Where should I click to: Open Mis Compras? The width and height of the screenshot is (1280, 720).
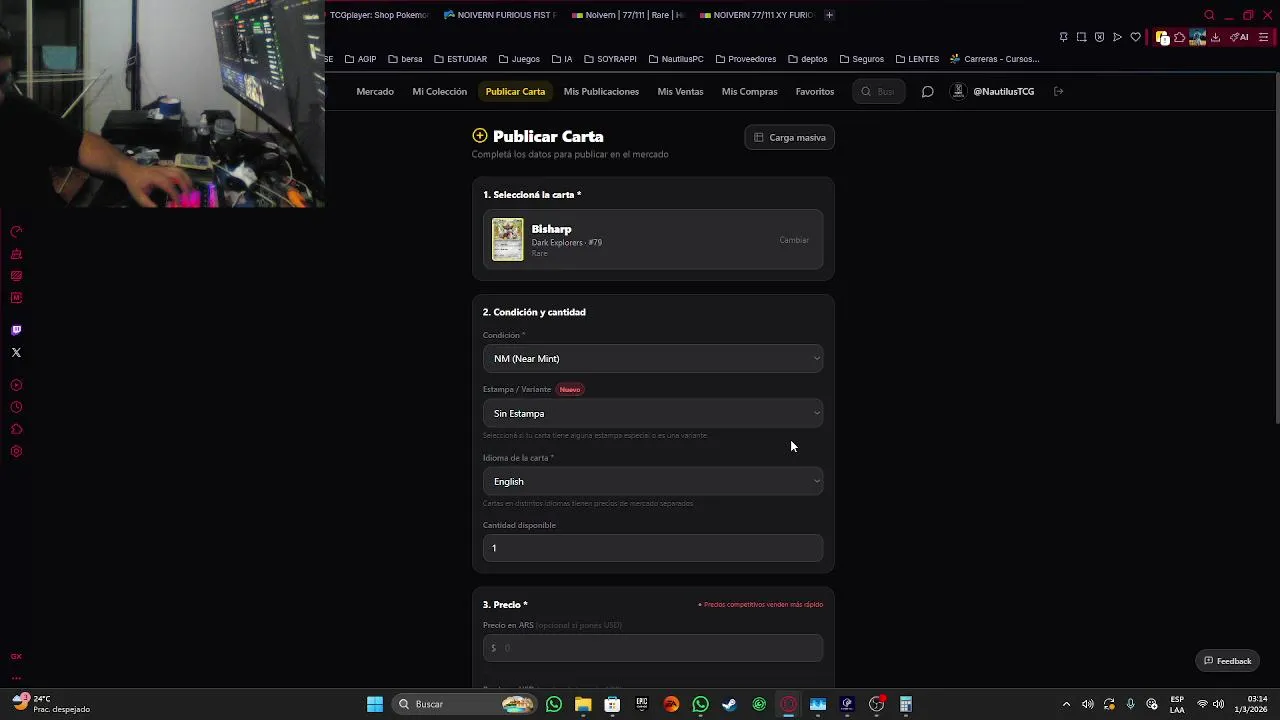pyautogui.click(x=749, y=92)
